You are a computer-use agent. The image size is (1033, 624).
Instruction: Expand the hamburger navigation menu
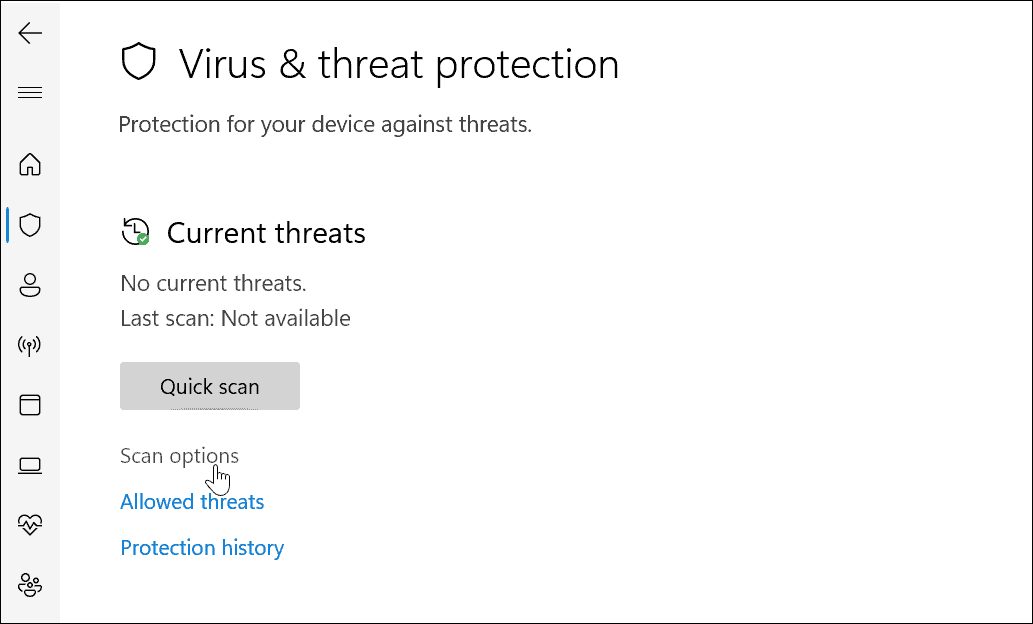[x=30, y=93]
